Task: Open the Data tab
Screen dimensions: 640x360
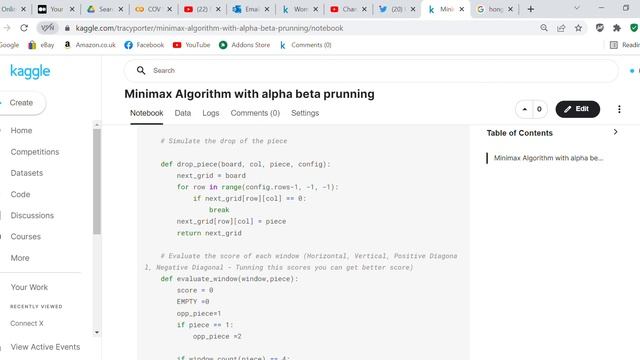Action: click(x=183, y=113)
